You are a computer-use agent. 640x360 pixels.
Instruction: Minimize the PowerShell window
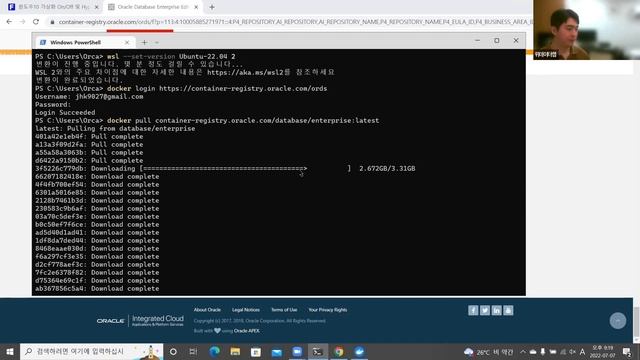coord(478,40)
